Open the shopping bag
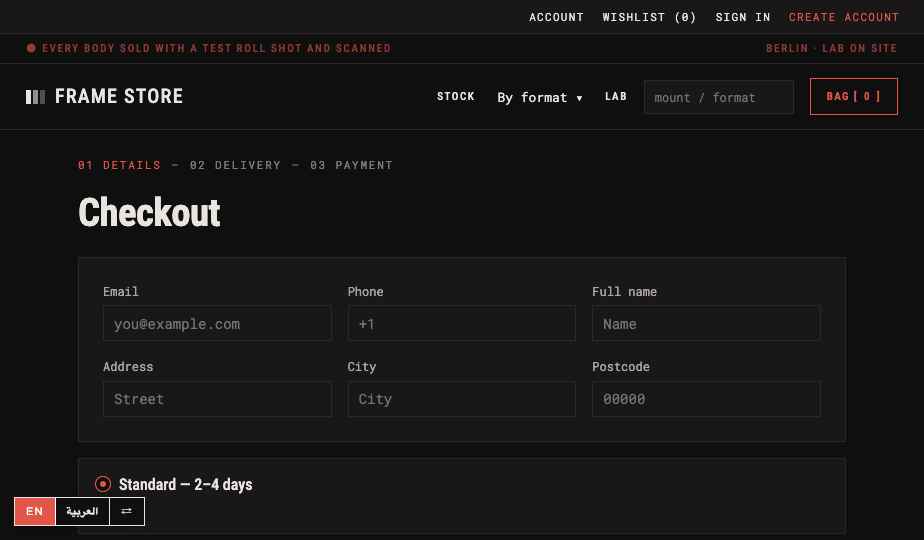The width and height of the screenshot is (924, 540). [853, 96]
